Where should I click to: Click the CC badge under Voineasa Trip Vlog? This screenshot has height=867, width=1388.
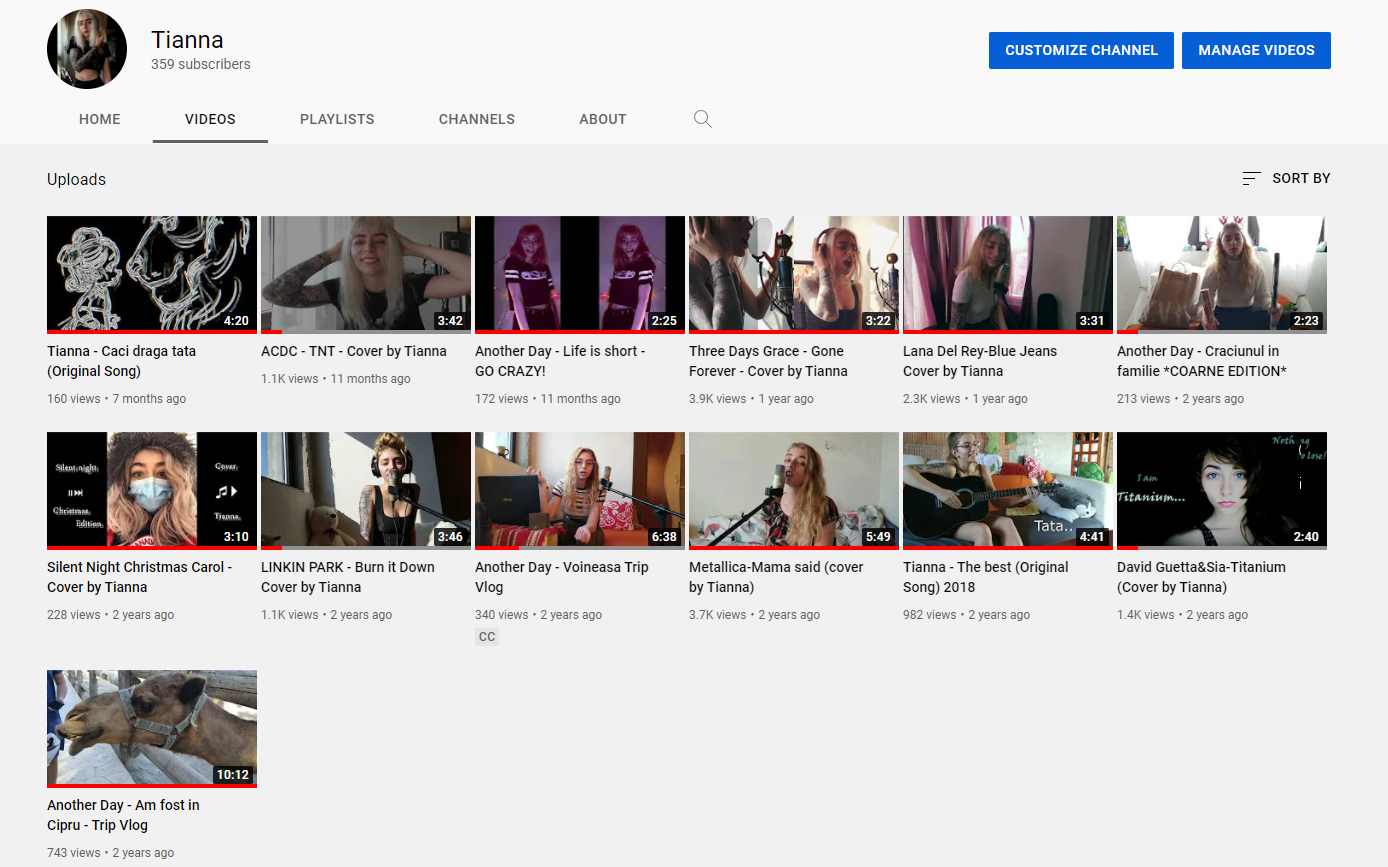487,637
